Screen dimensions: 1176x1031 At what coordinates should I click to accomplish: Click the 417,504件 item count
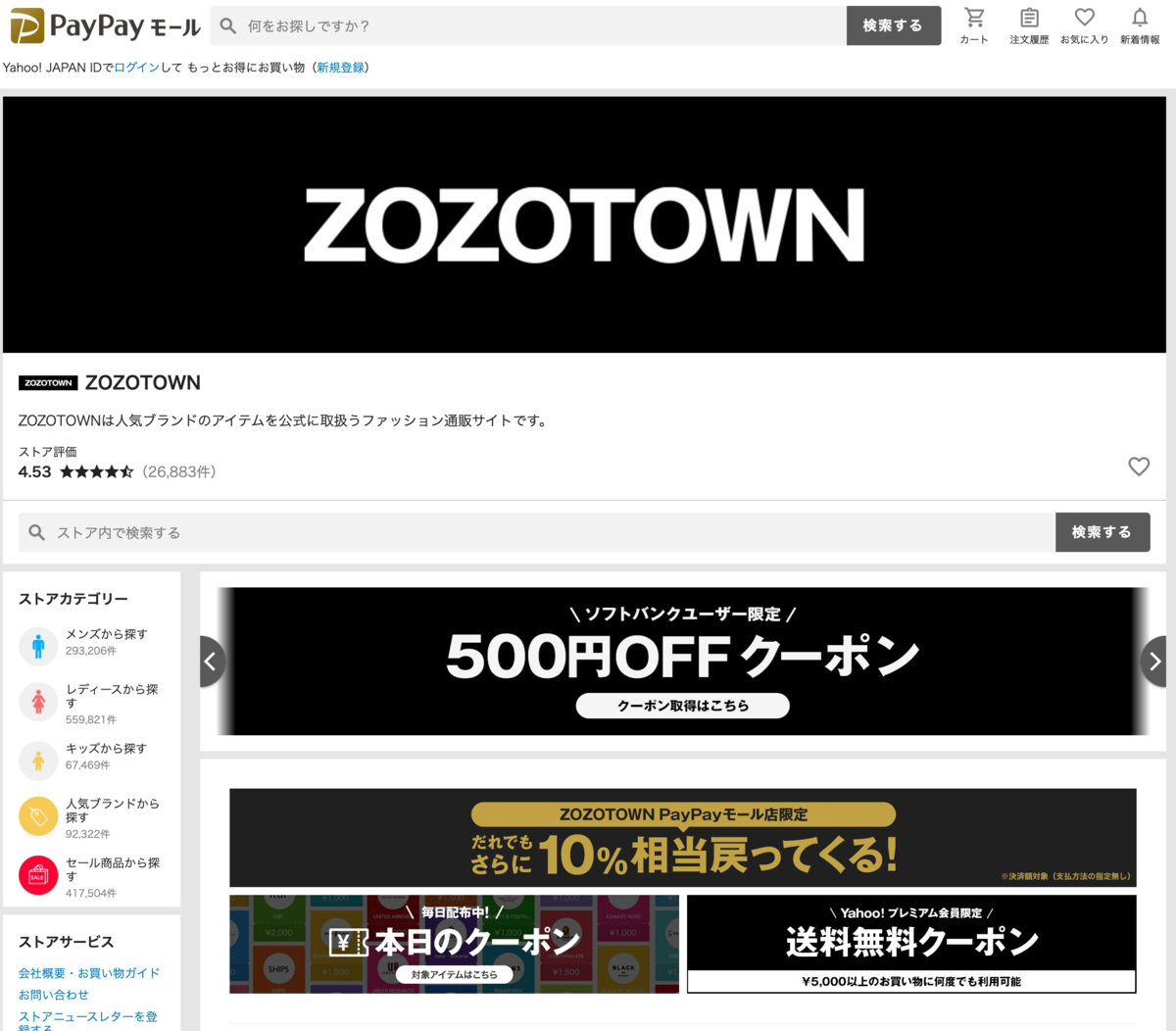[x=91, y=893]
